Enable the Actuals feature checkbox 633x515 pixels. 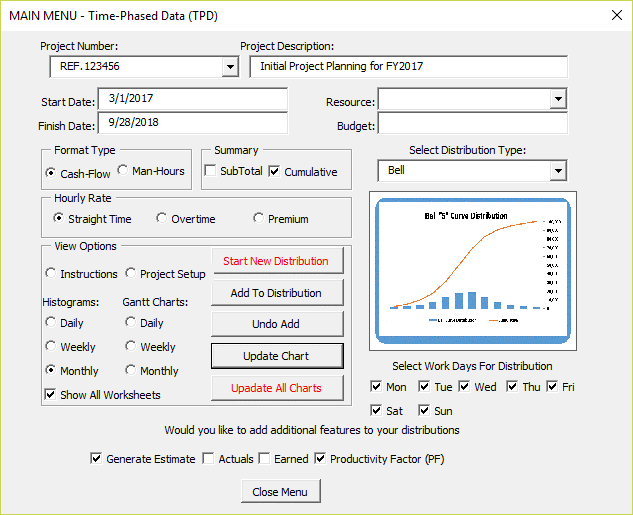click(x=208, y=459)
